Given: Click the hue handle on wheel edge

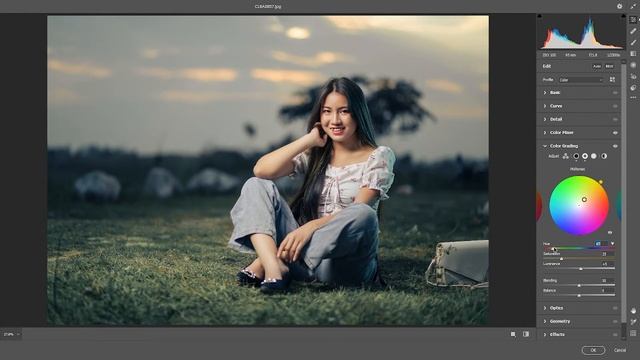Looking at the screenshot, I should (x=601, y=182).
